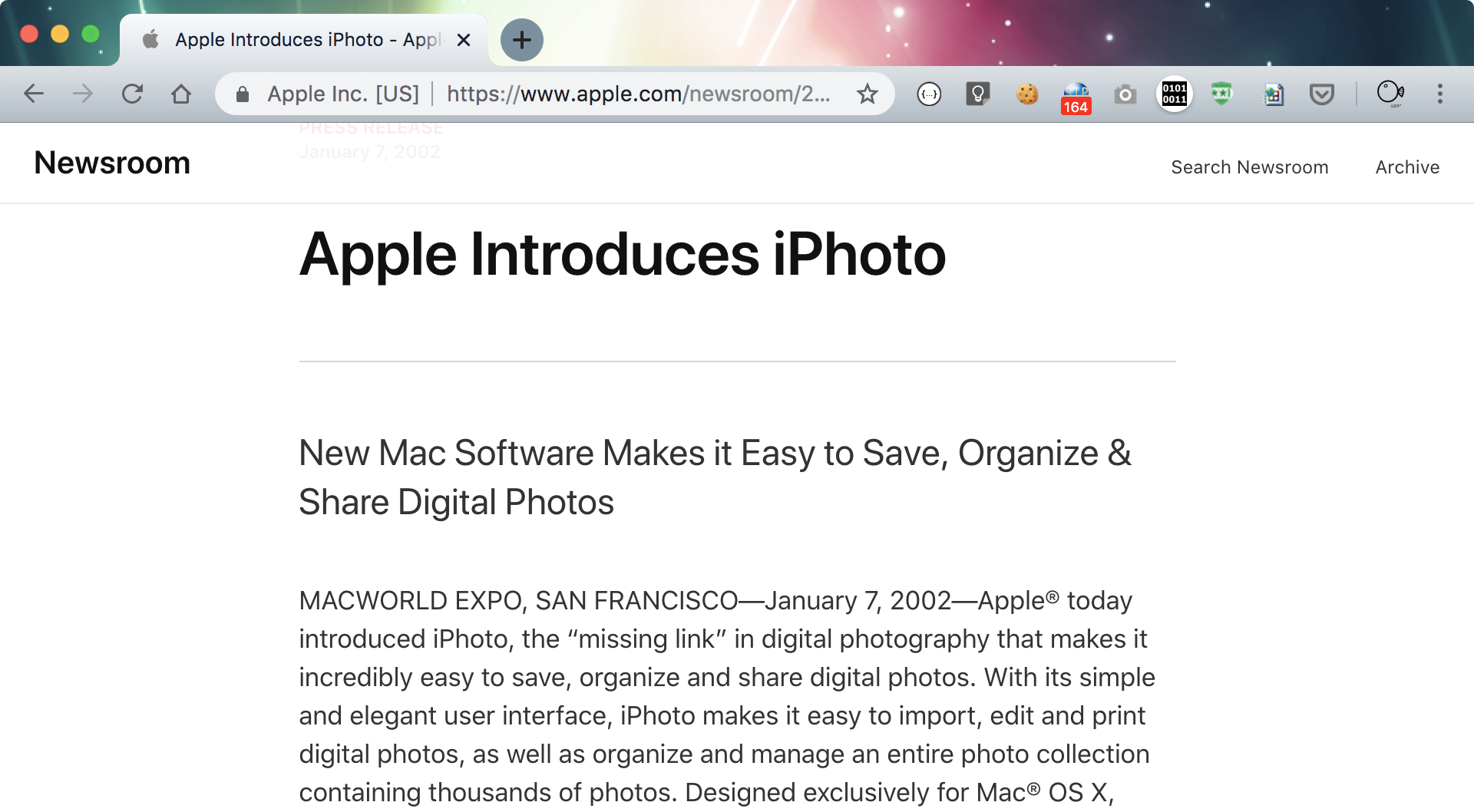Viewport: 1474px width, 812px height.
Task: Select the Apple Introduces iPhoto tab
Action: tap(304, 40)
